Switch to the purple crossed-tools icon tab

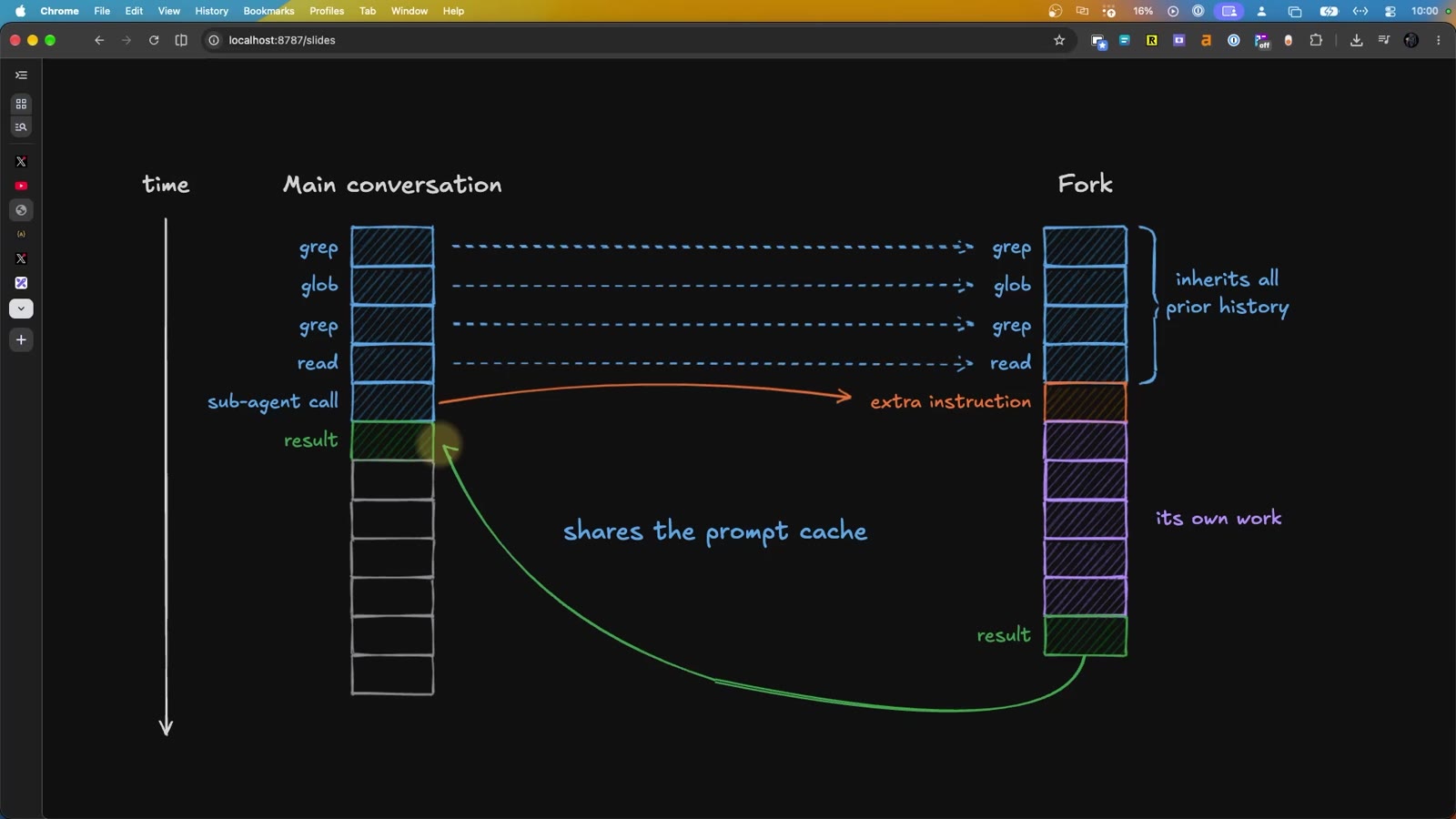coord(21,283)
